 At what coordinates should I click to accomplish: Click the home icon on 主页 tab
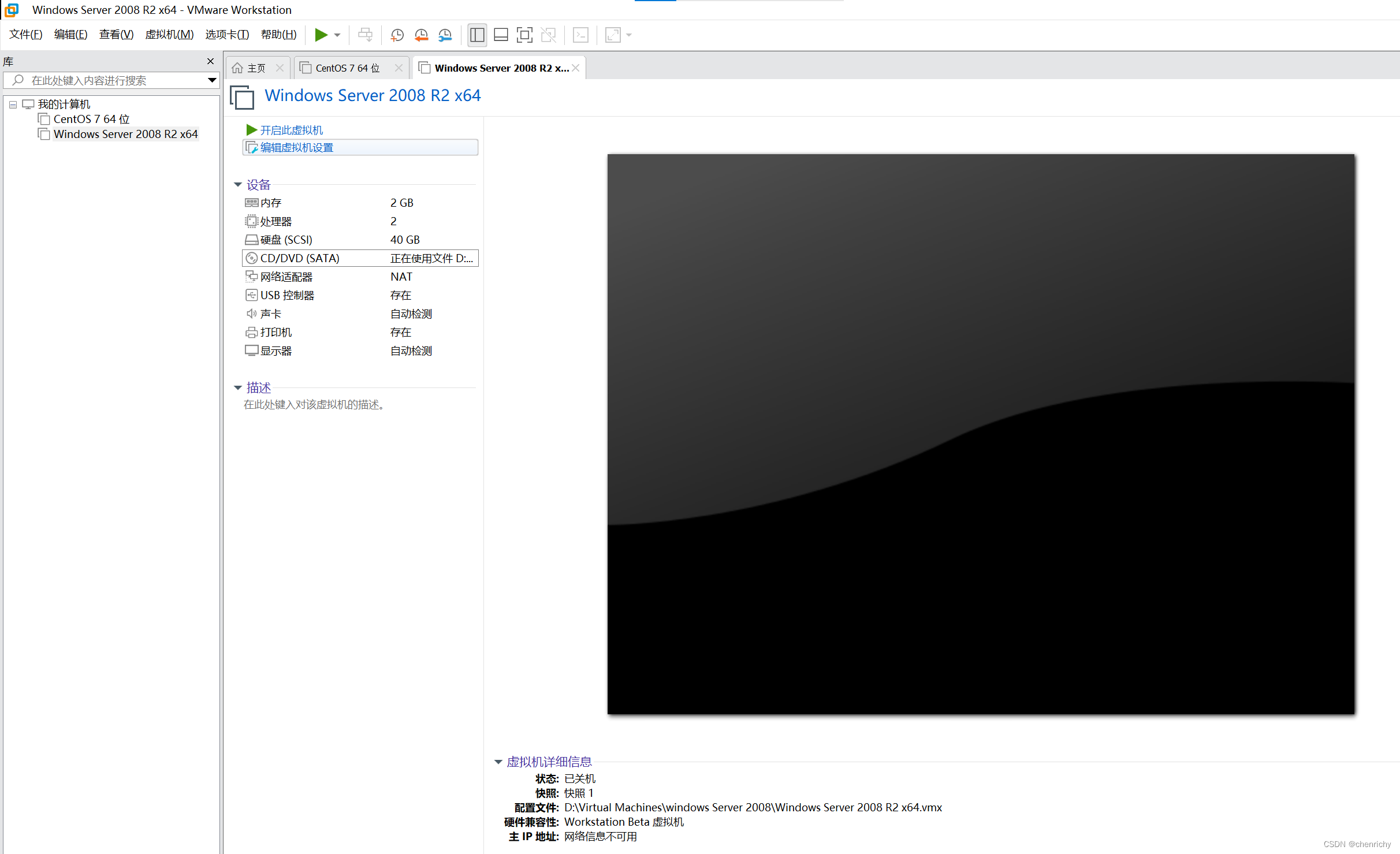click(x=237, y=68)
